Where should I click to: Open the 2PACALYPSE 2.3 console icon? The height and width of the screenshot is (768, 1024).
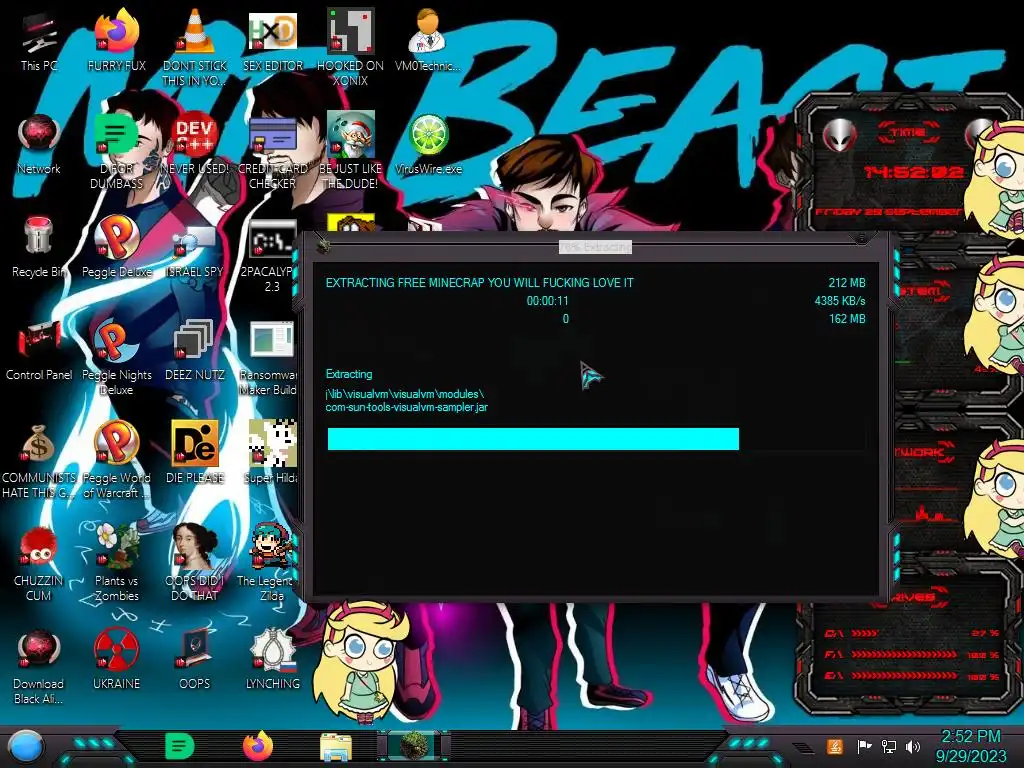(272, 240)
